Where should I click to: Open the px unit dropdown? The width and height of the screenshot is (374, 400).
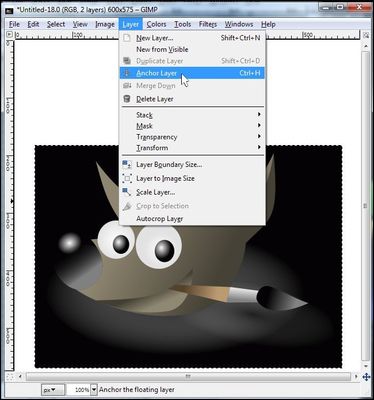click(53, 389)
